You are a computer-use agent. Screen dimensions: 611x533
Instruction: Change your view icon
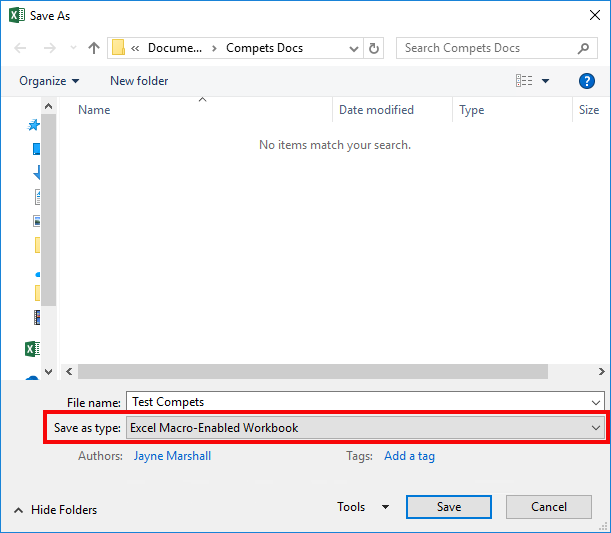pyautogui.click(x=524, y=81)
